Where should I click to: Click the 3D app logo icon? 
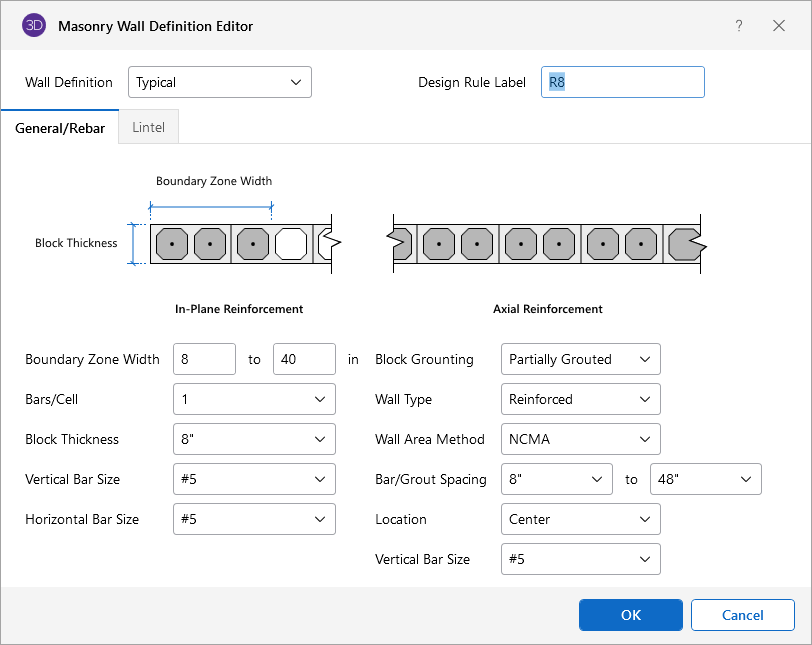(x=34, y=26)
